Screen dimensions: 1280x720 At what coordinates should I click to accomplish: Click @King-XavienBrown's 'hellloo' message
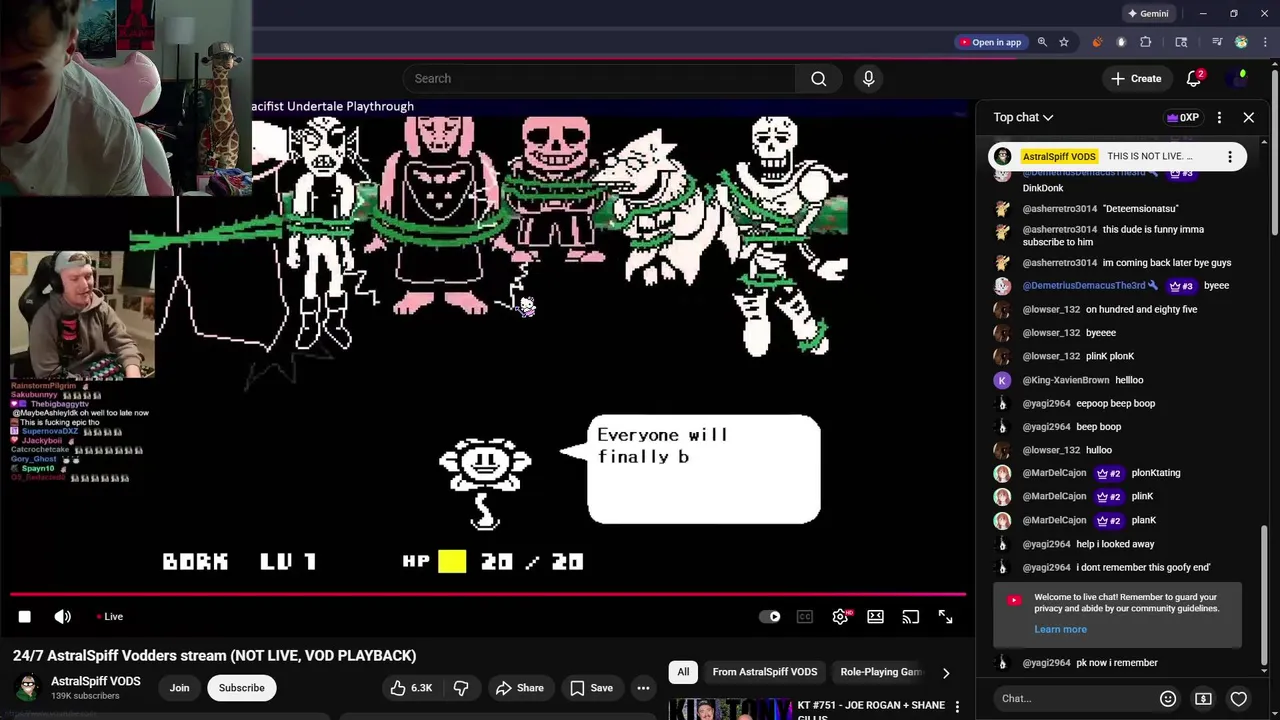[x=1129, y=380]
